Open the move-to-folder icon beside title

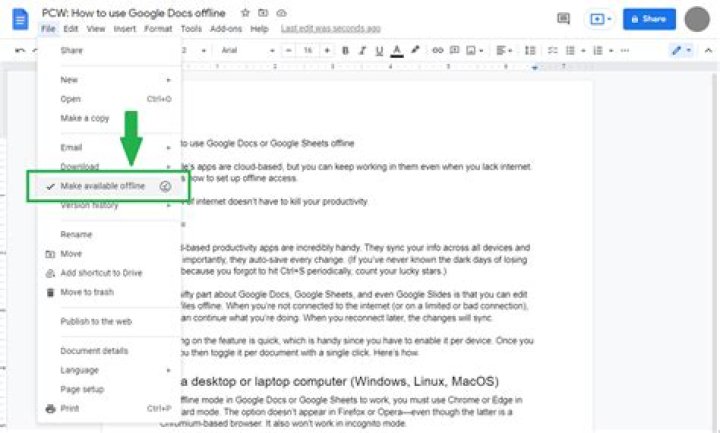tap(263, 13)
